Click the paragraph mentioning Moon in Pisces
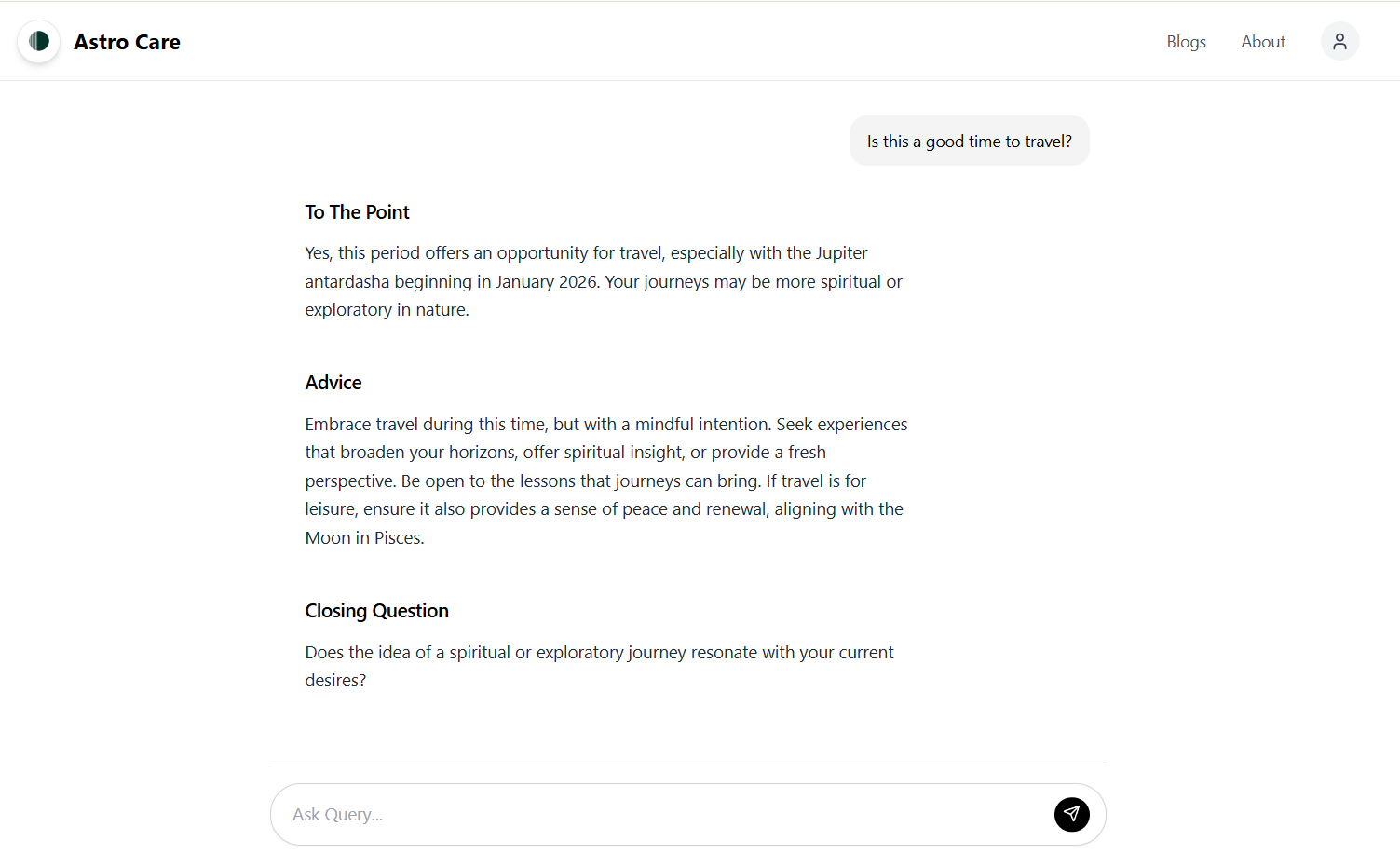This screenshot has height=867, width=1400. pos(605,480)
